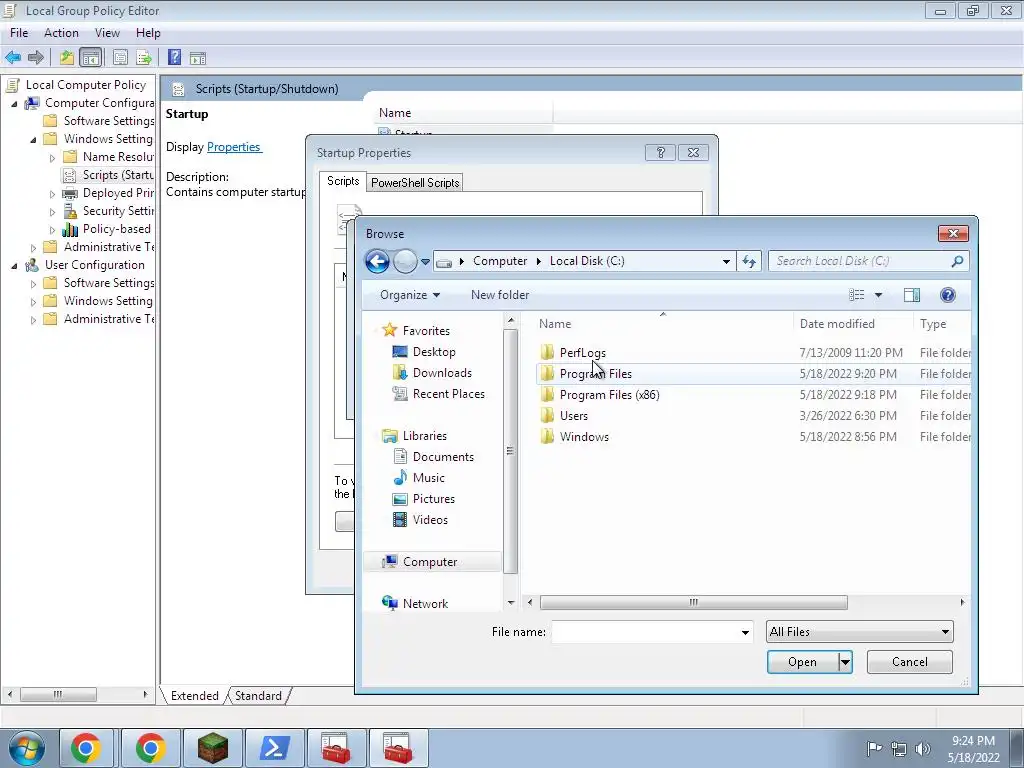Go to Downloads in the navigation pane

pos(442,373)
